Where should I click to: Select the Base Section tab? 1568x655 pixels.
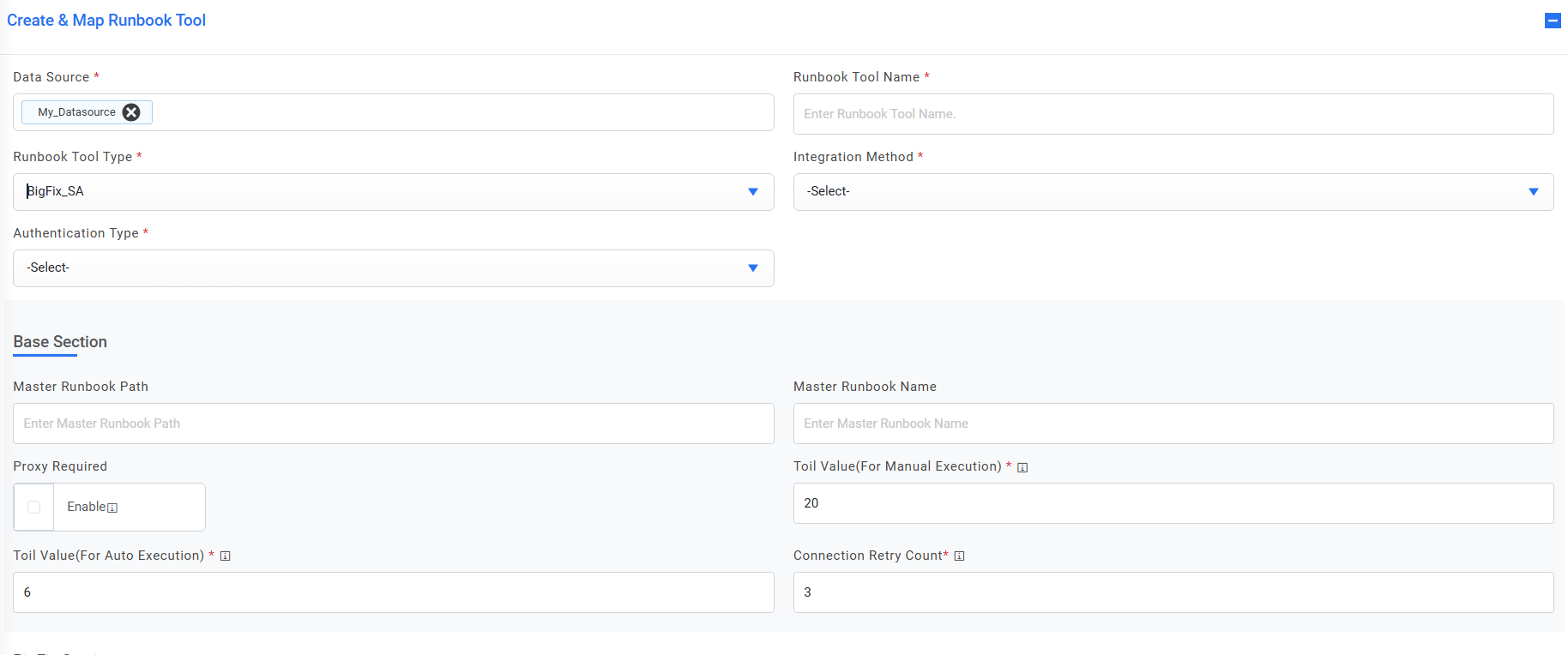pos(60,342)
